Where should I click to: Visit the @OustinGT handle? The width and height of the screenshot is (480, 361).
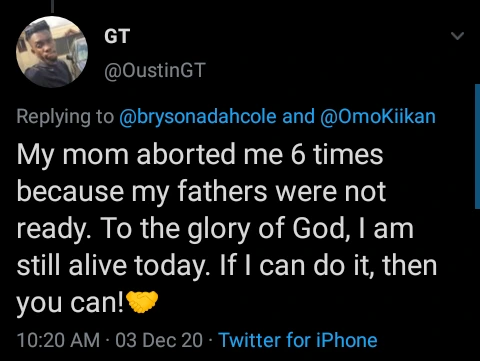tap(155, 70)
